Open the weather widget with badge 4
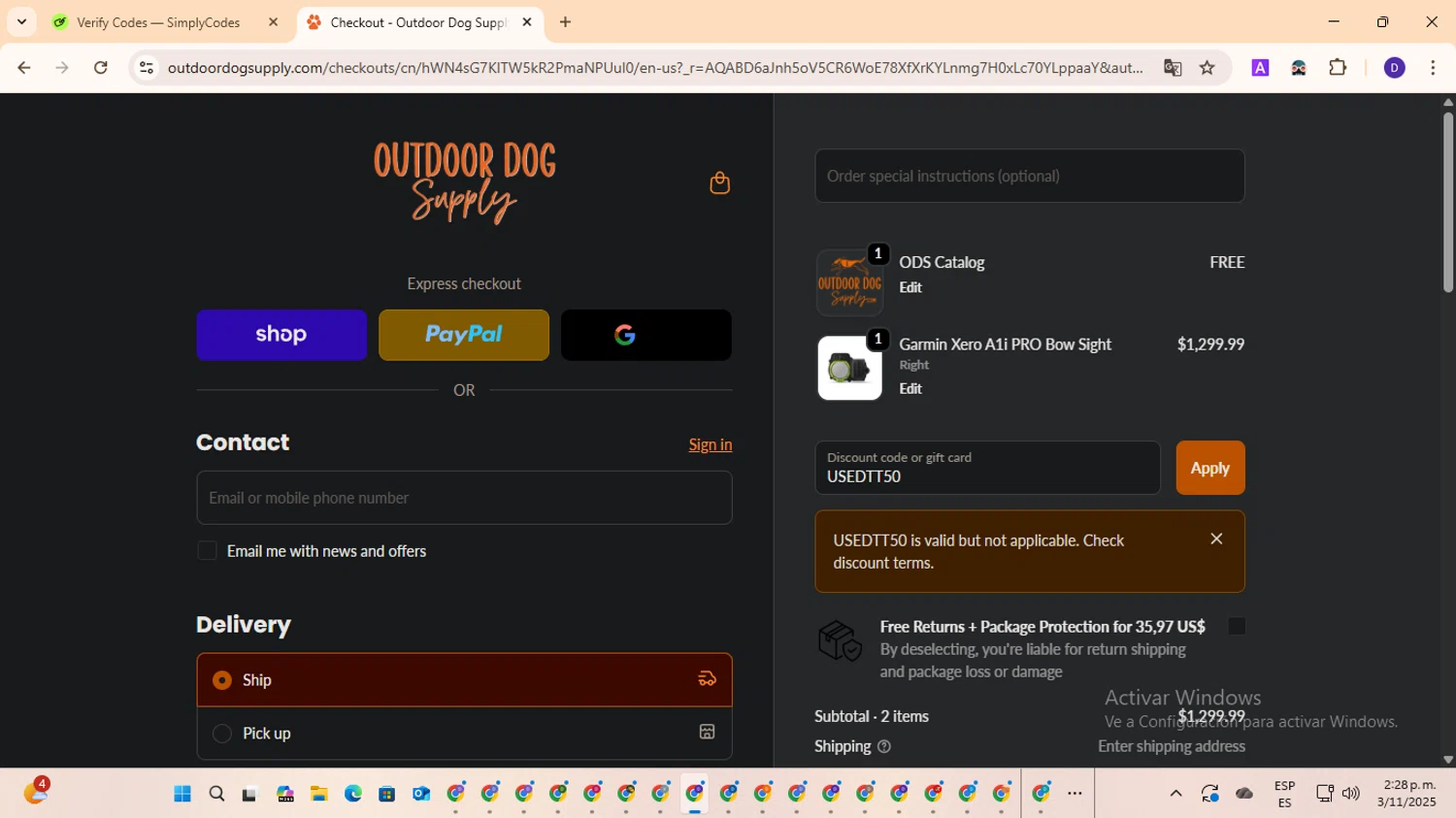1456x818 pixels. (x=36, y=793)
